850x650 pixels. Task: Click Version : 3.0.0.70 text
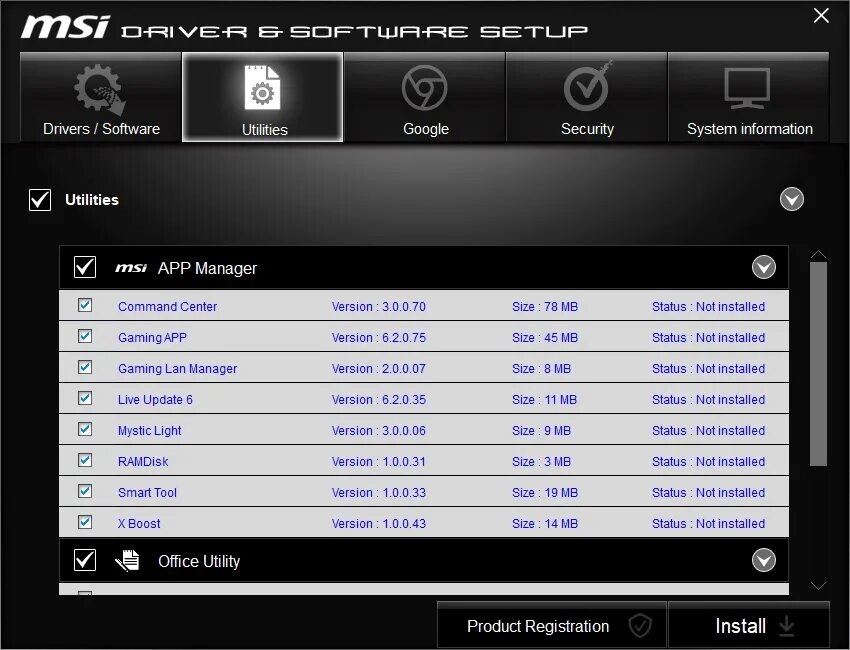pos(378,306)
